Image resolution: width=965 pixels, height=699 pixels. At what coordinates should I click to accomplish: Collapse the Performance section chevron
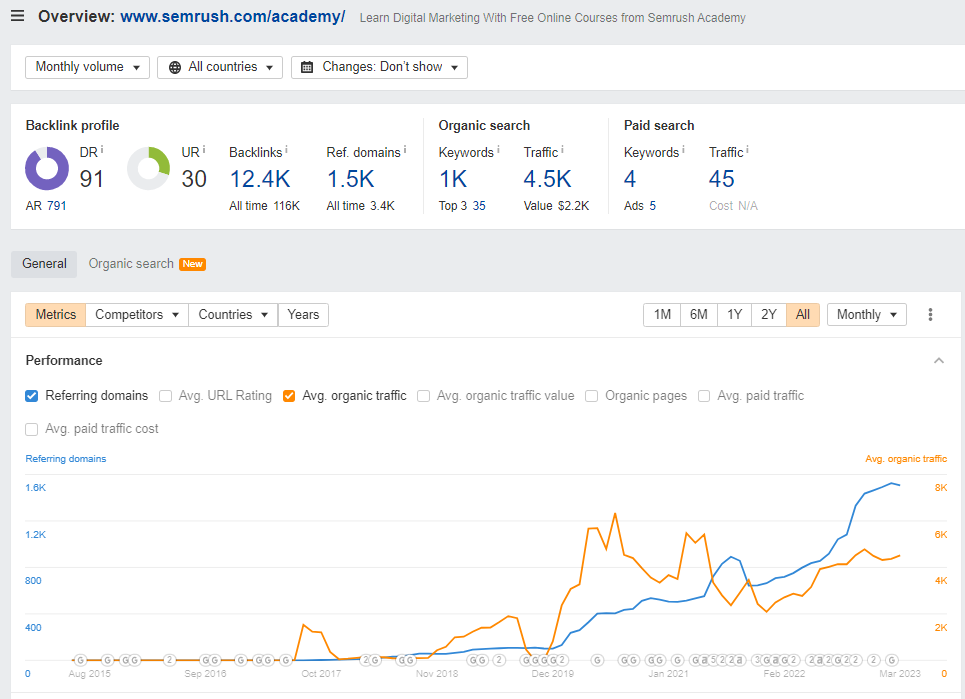(x=939, y=361)
